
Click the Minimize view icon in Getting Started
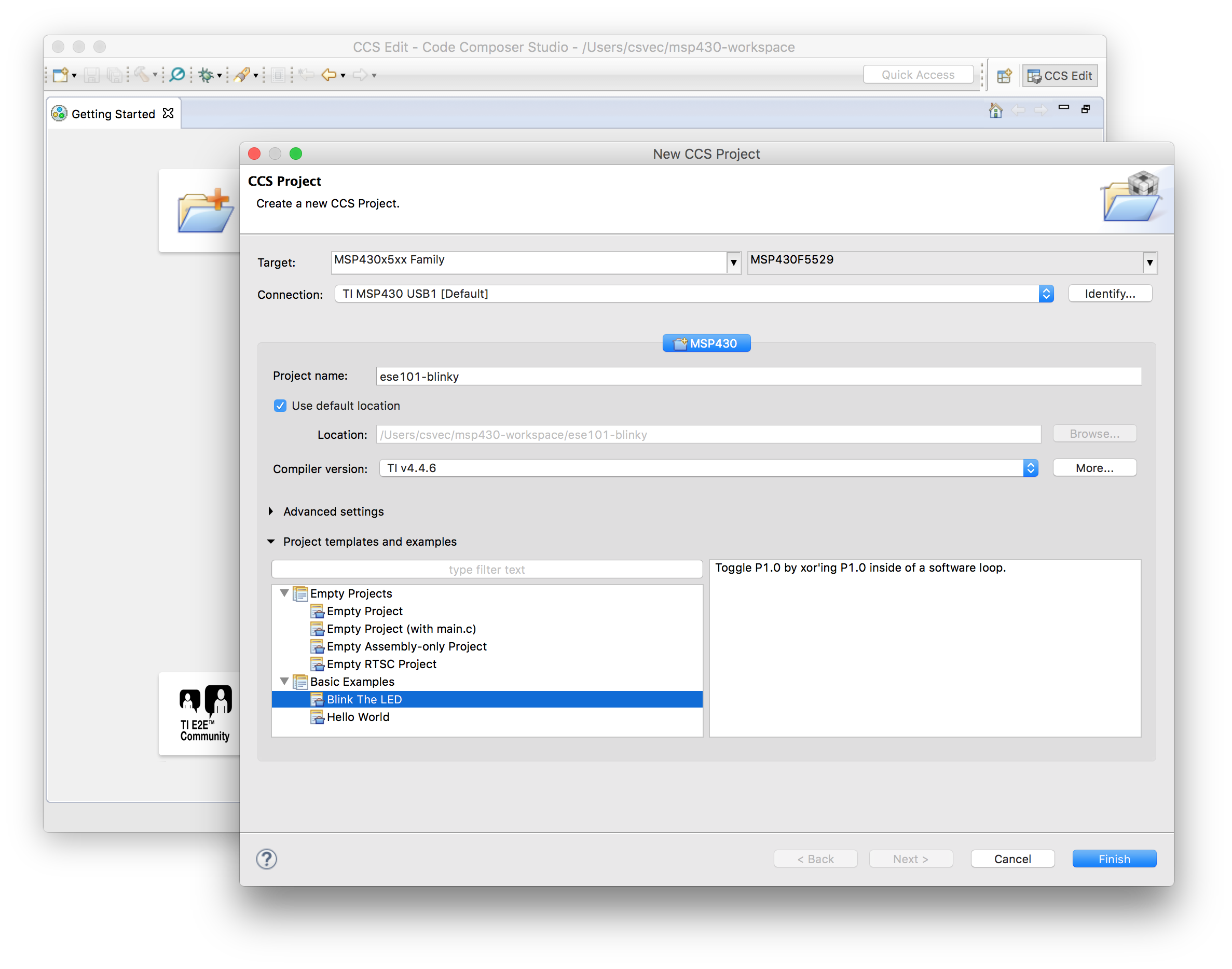point(1063,107)
